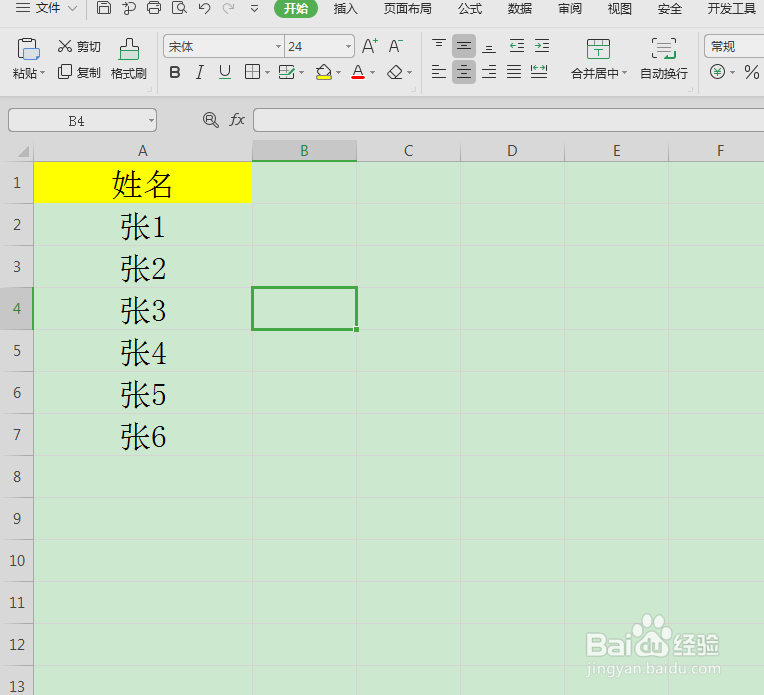This screenshot has width=764, height=695.
Task: Click inside the formula bar input
Action: tap(508, 120)
